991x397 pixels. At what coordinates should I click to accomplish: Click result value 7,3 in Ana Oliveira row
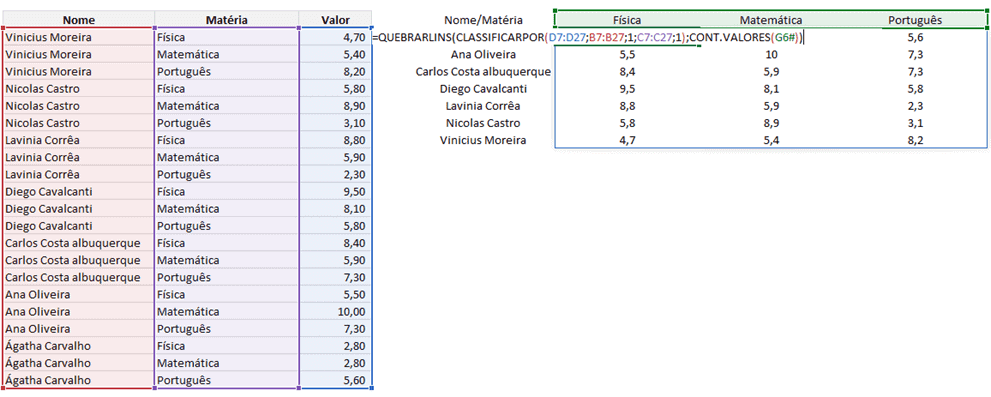[915, 54]
